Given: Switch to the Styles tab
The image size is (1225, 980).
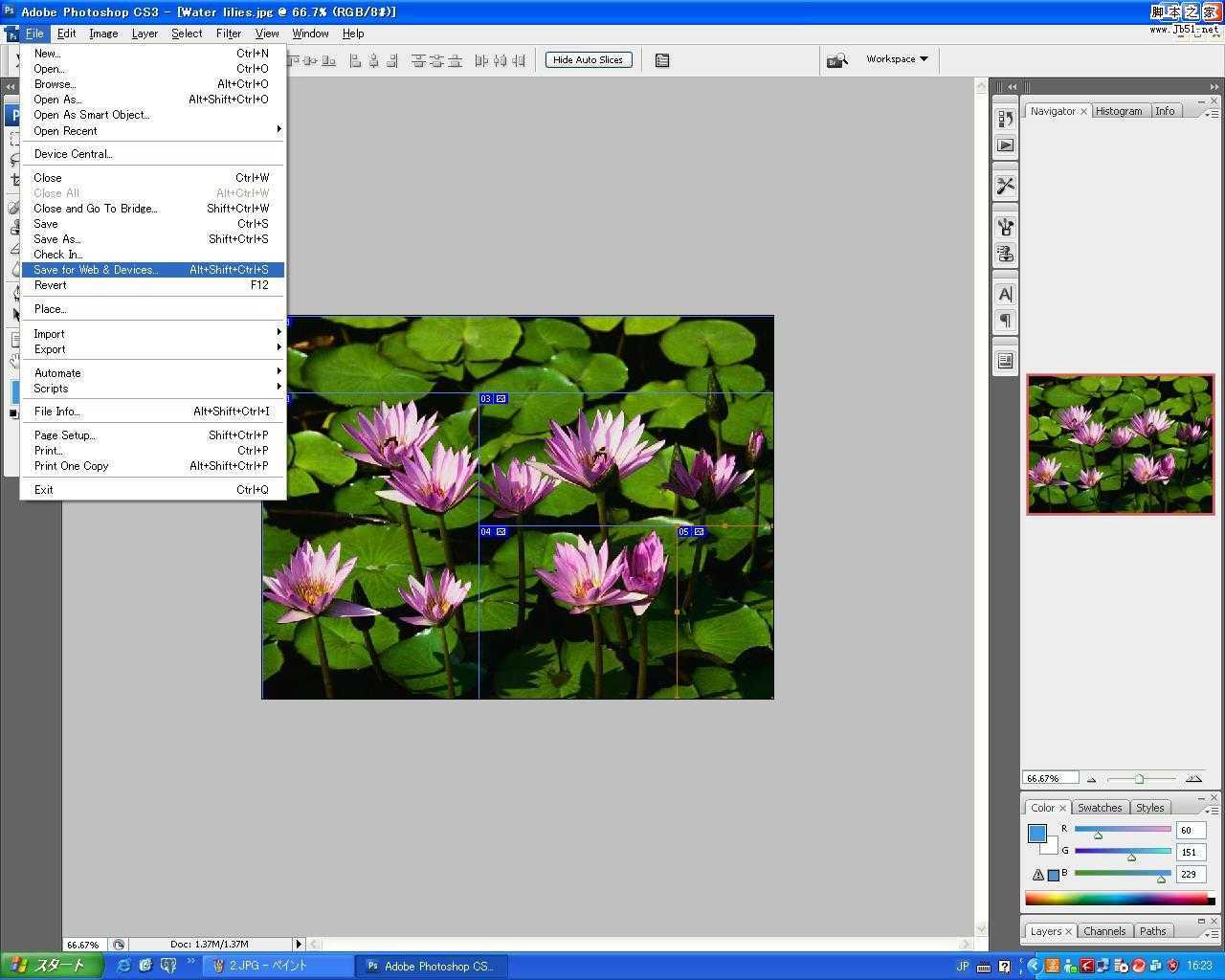Looking at the screenshot, I should (x=1149, y=808).
